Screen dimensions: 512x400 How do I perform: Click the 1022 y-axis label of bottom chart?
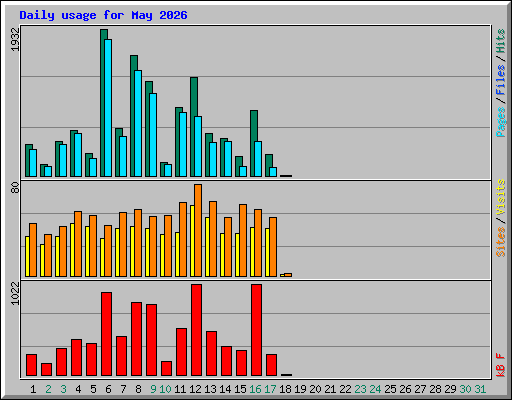tap(15, 293)
